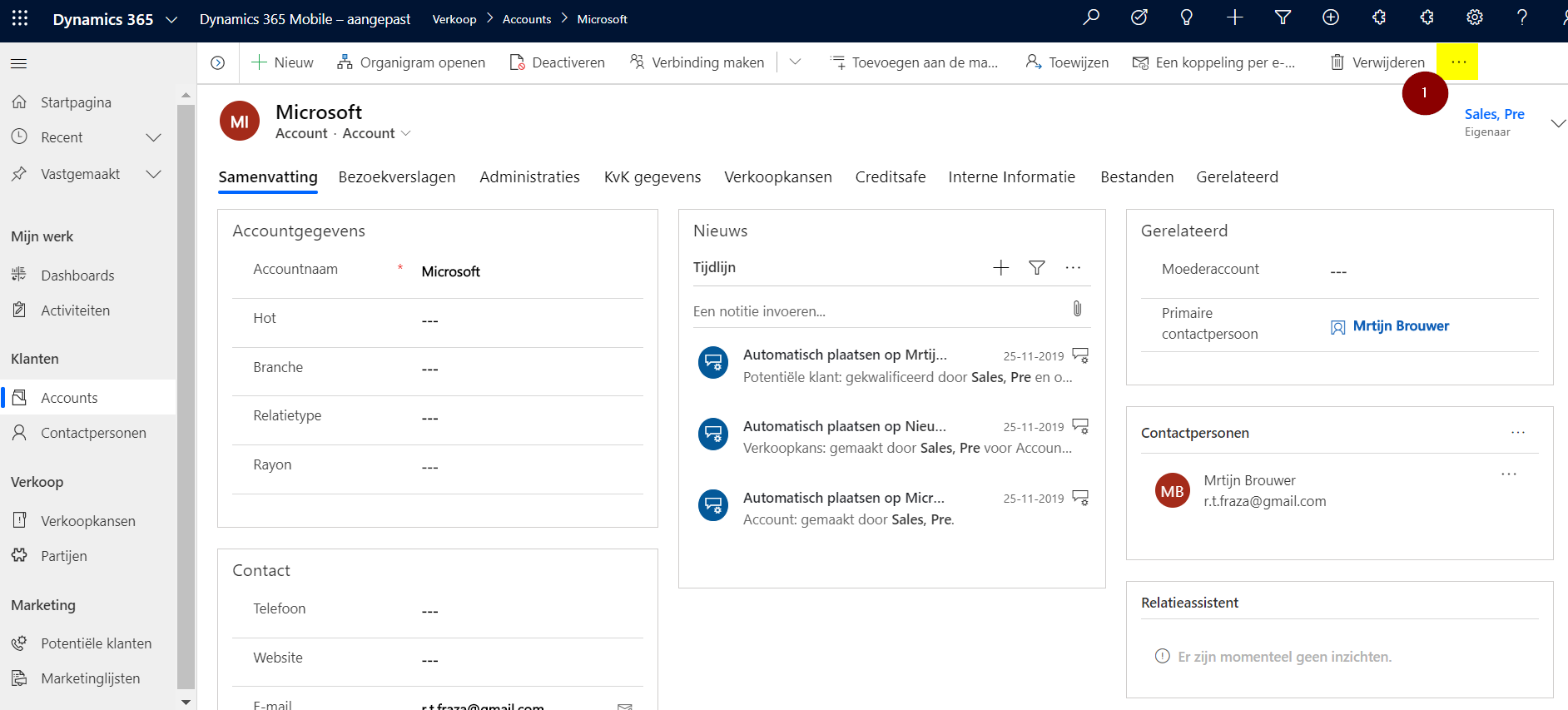Filter the Tijdlijn timeline entries

pos(1036,267)
